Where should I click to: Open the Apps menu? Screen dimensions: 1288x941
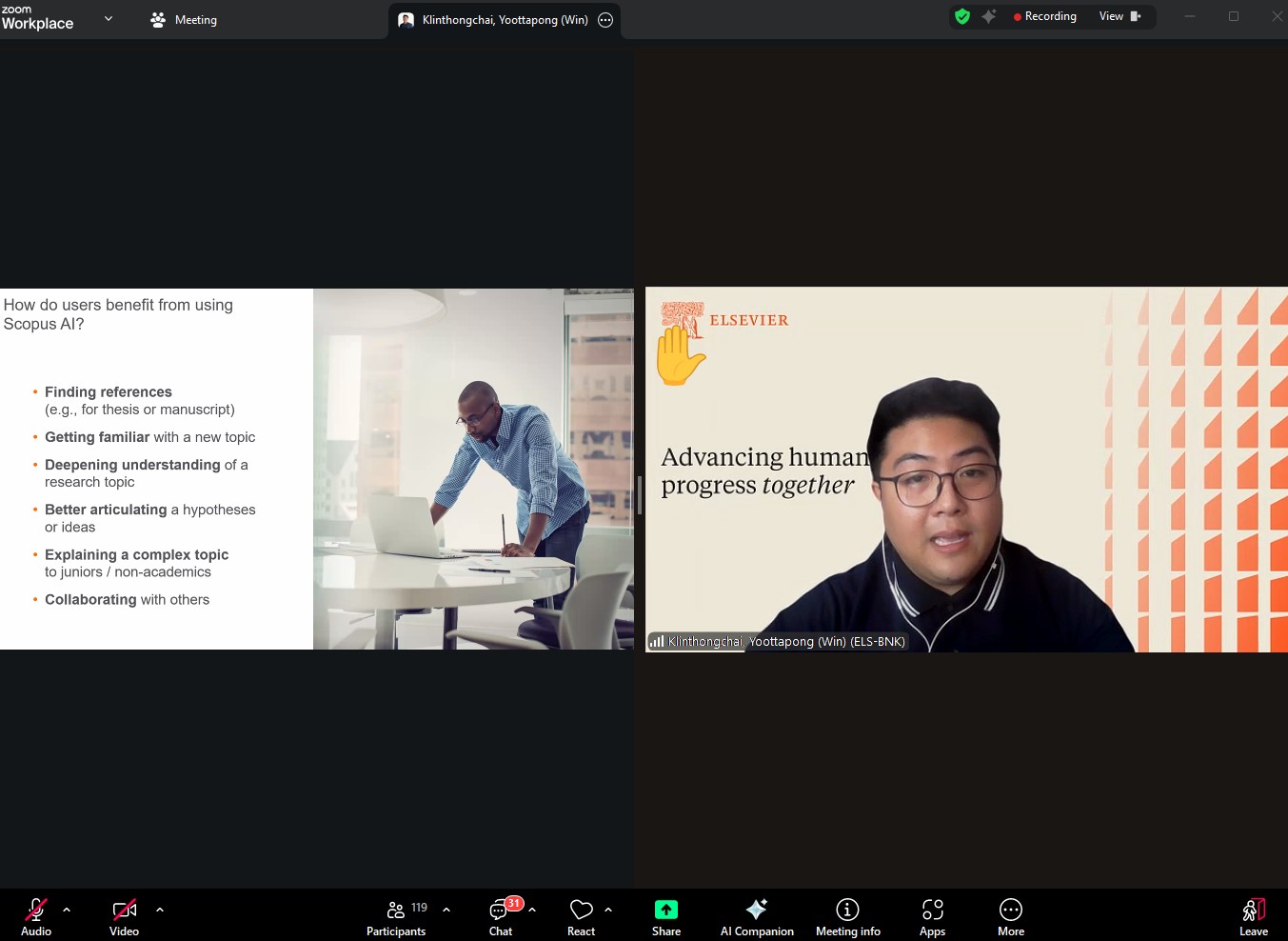[932, 917]
